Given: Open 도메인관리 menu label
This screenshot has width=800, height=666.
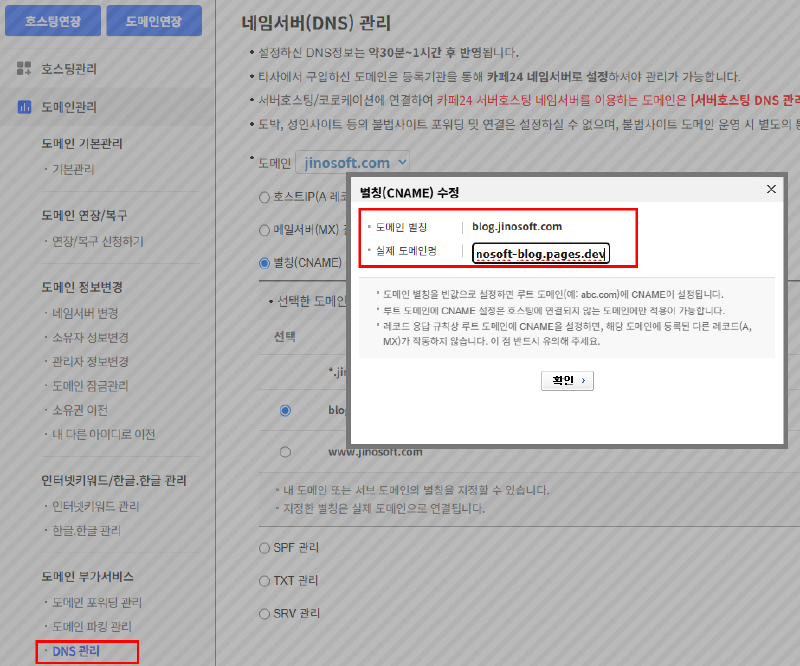Looking at the screenshot, I should 69,107.
